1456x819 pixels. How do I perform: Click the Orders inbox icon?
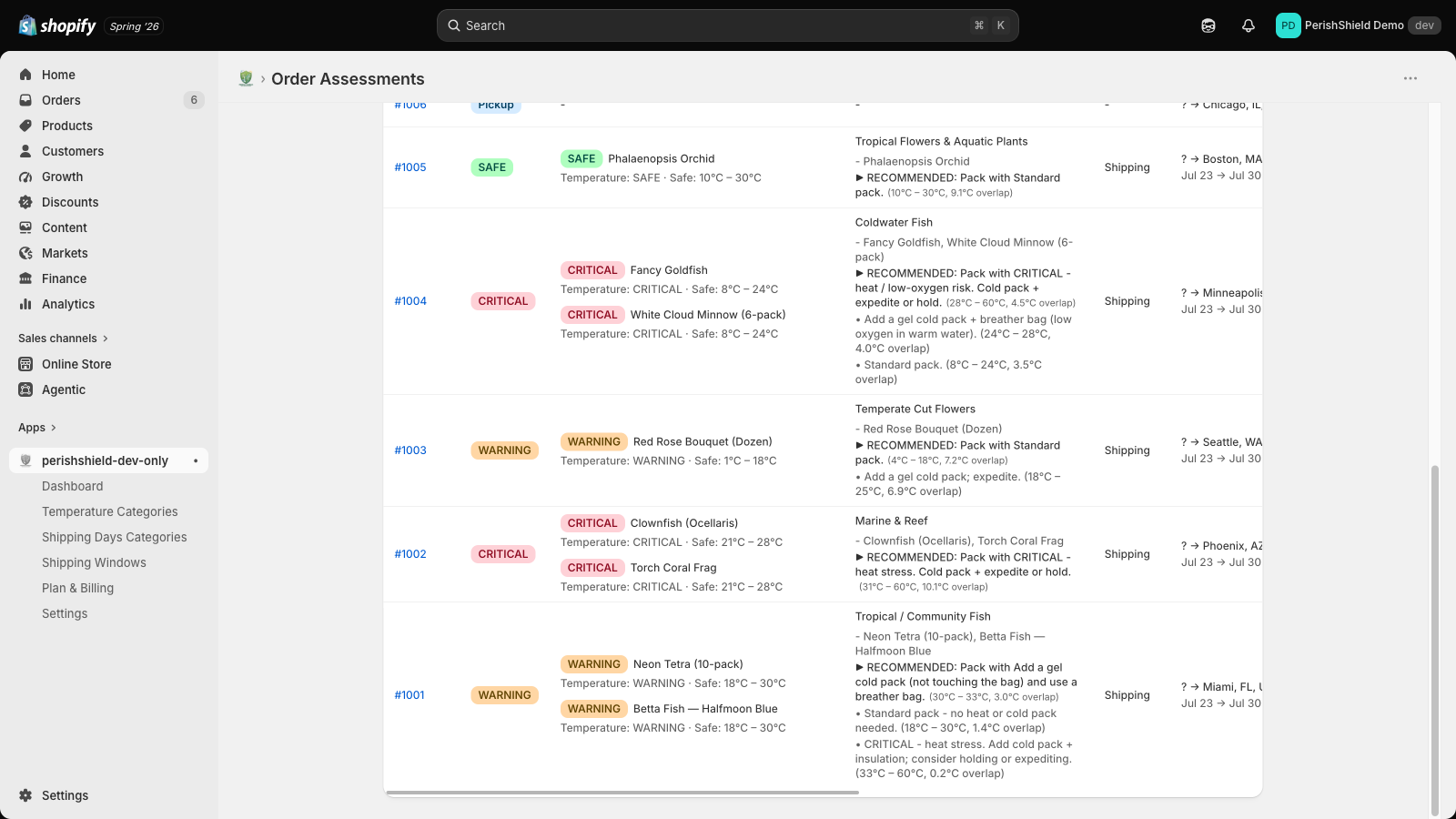[25, 100]
